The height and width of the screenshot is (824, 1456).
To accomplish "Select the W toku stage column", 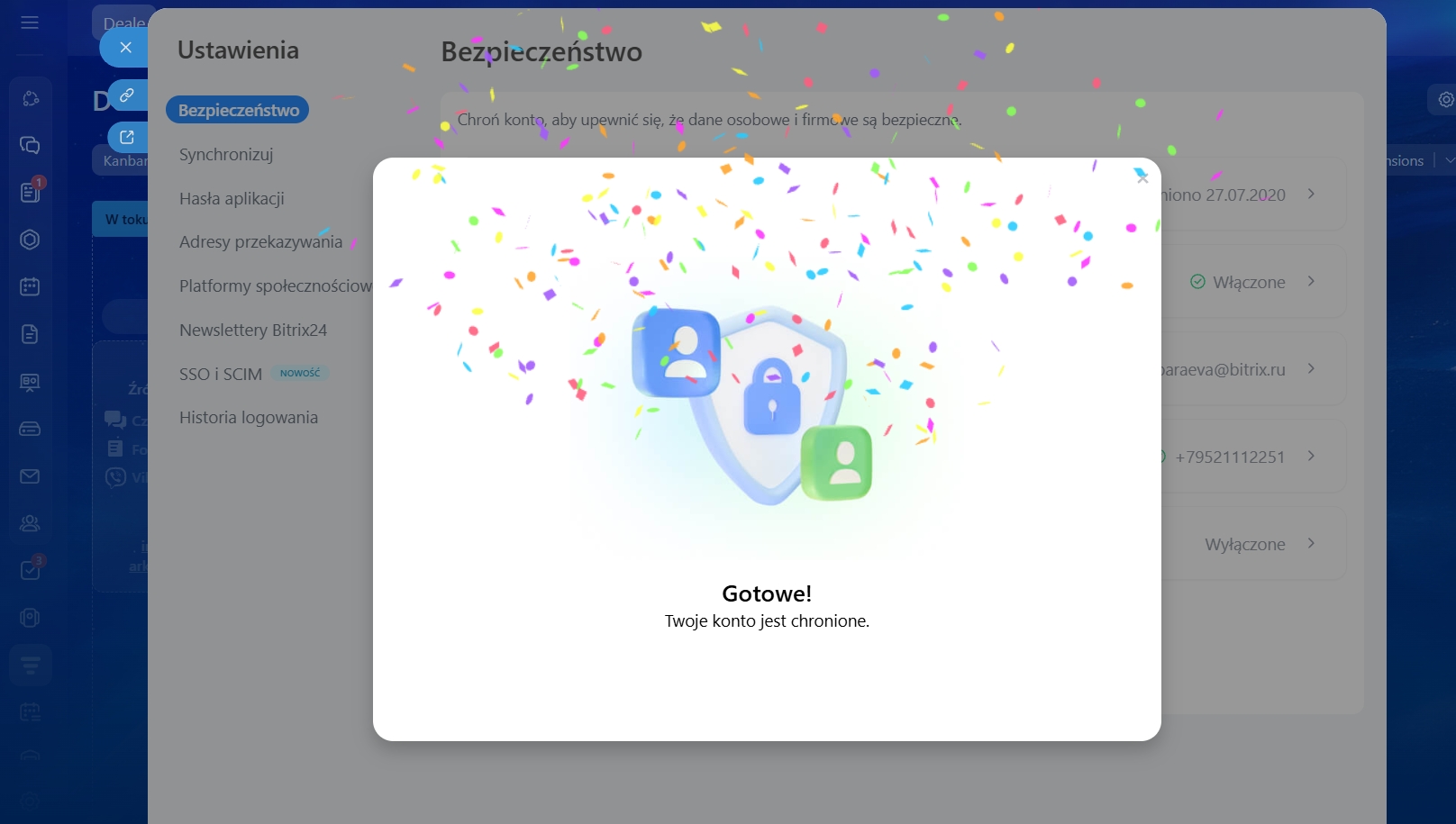I will click(121, 219).
